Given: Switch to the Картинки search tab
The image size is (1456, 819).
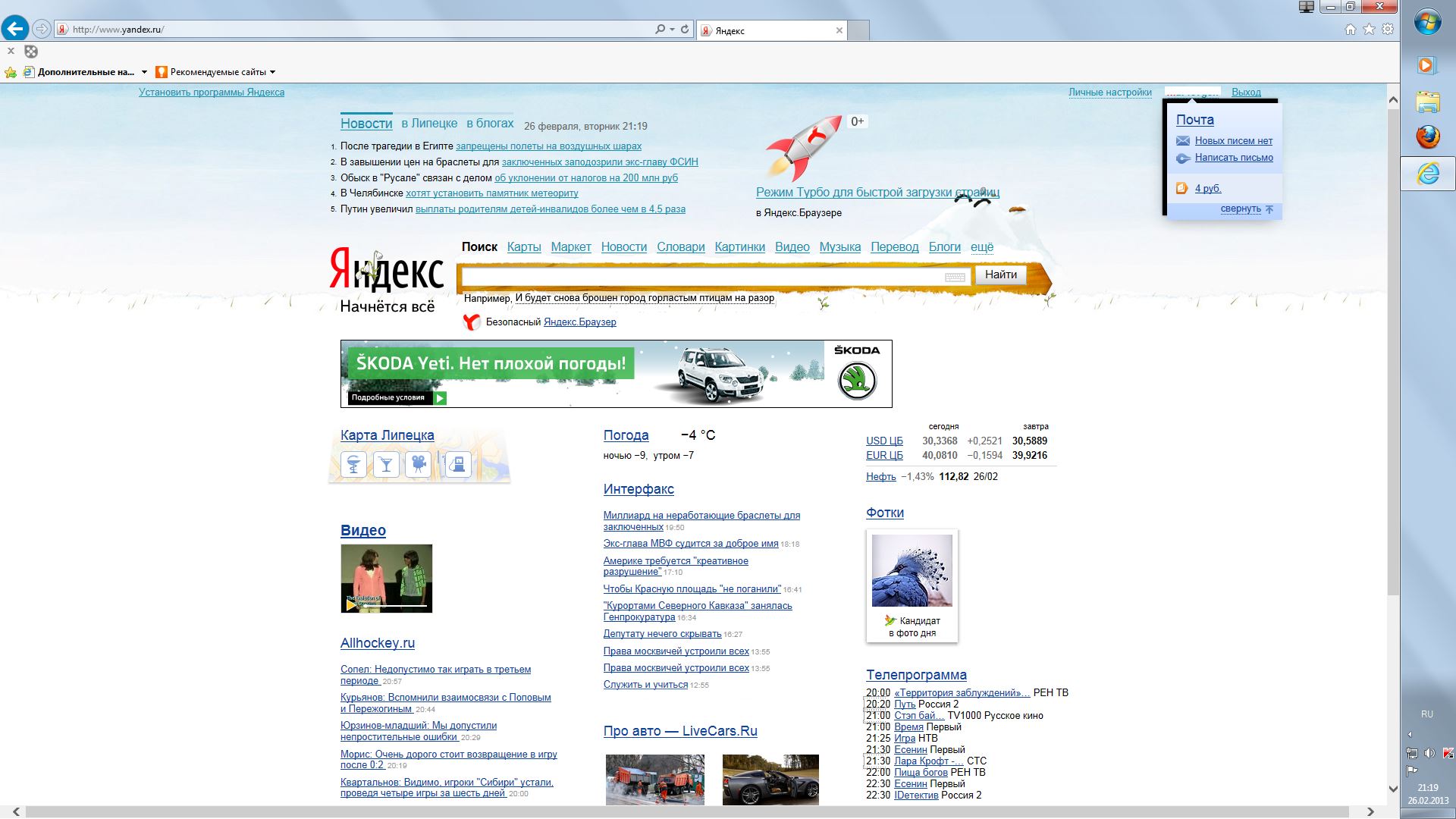Looking at the screenshot, I should tap(739, 246).
